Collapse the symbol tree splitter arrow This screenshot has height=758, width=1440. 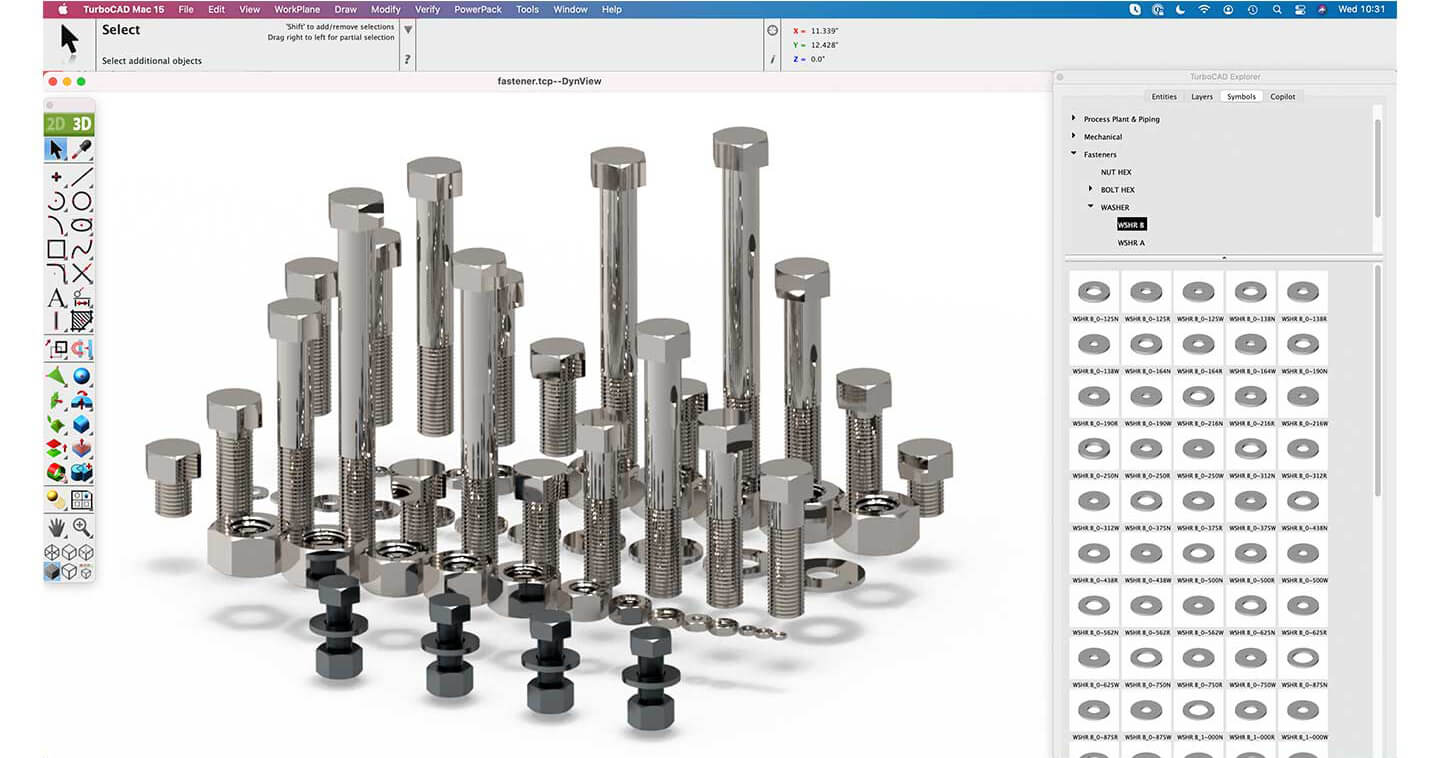coord(1224,258)
